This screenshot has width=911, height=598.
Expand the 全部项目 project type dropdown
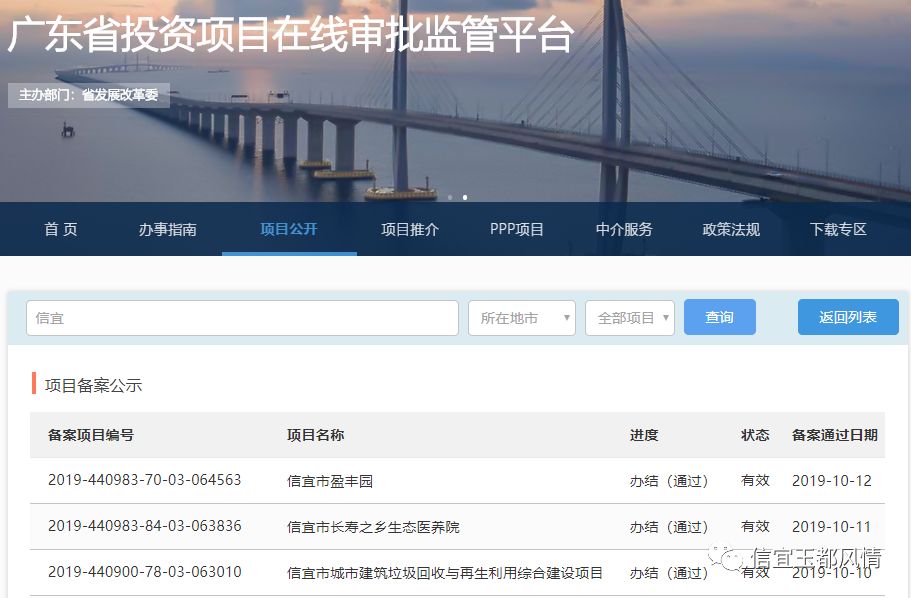pyautogui.click(x=628, y=316)
